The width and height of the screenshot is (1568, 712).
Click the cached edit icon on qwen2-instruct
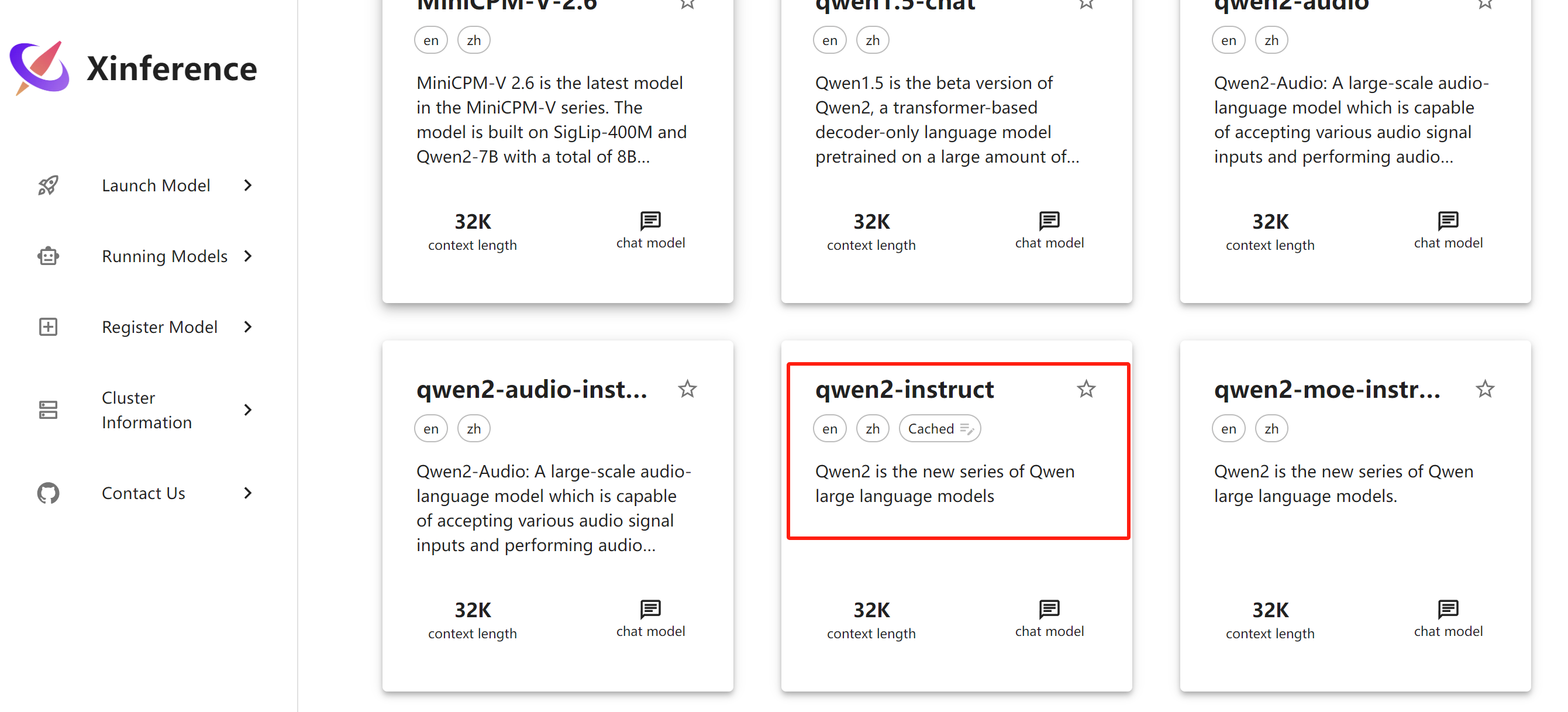(x=966, y=429)
